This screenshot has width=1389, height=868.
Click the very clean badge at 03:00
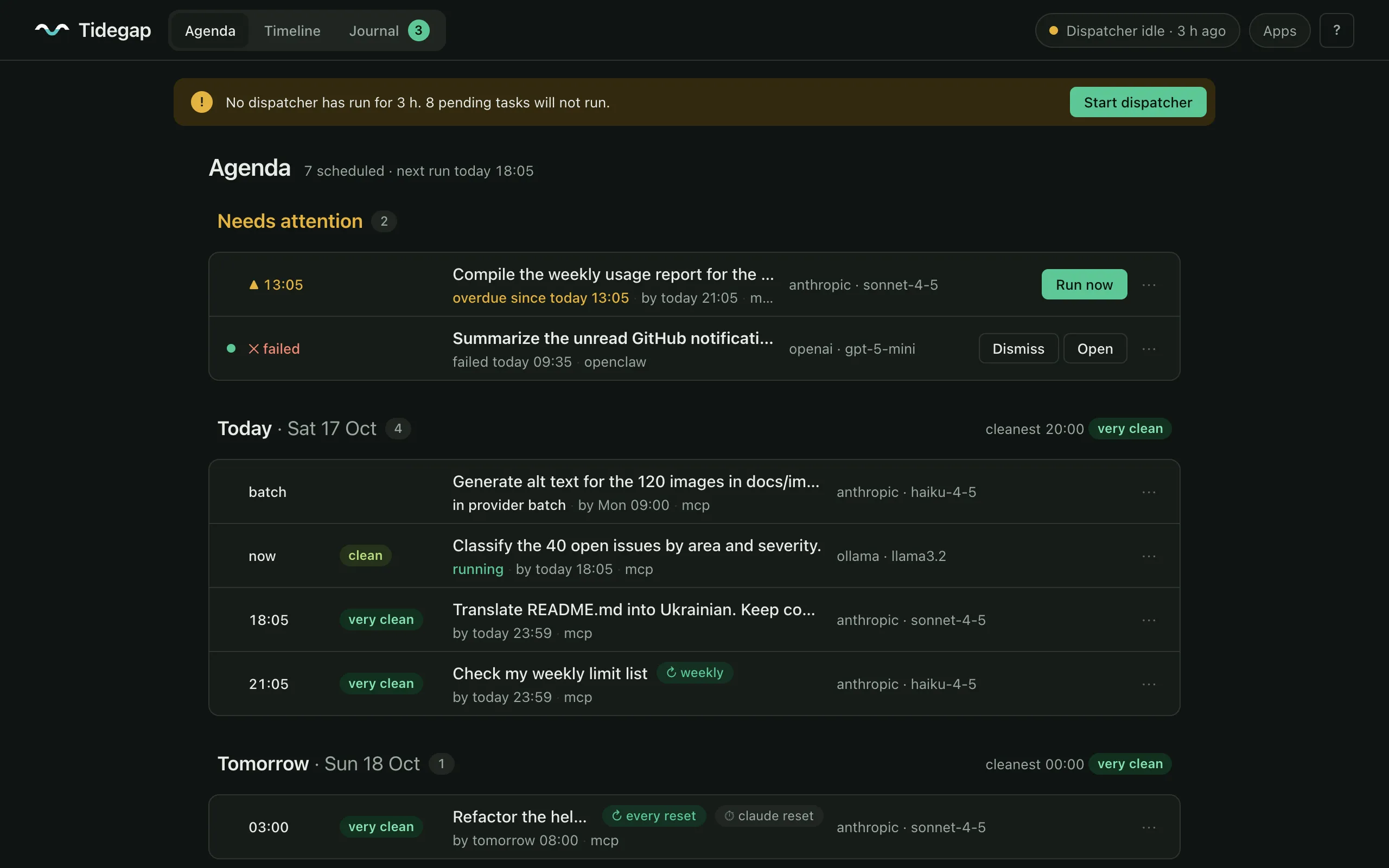tap(380, 827)
